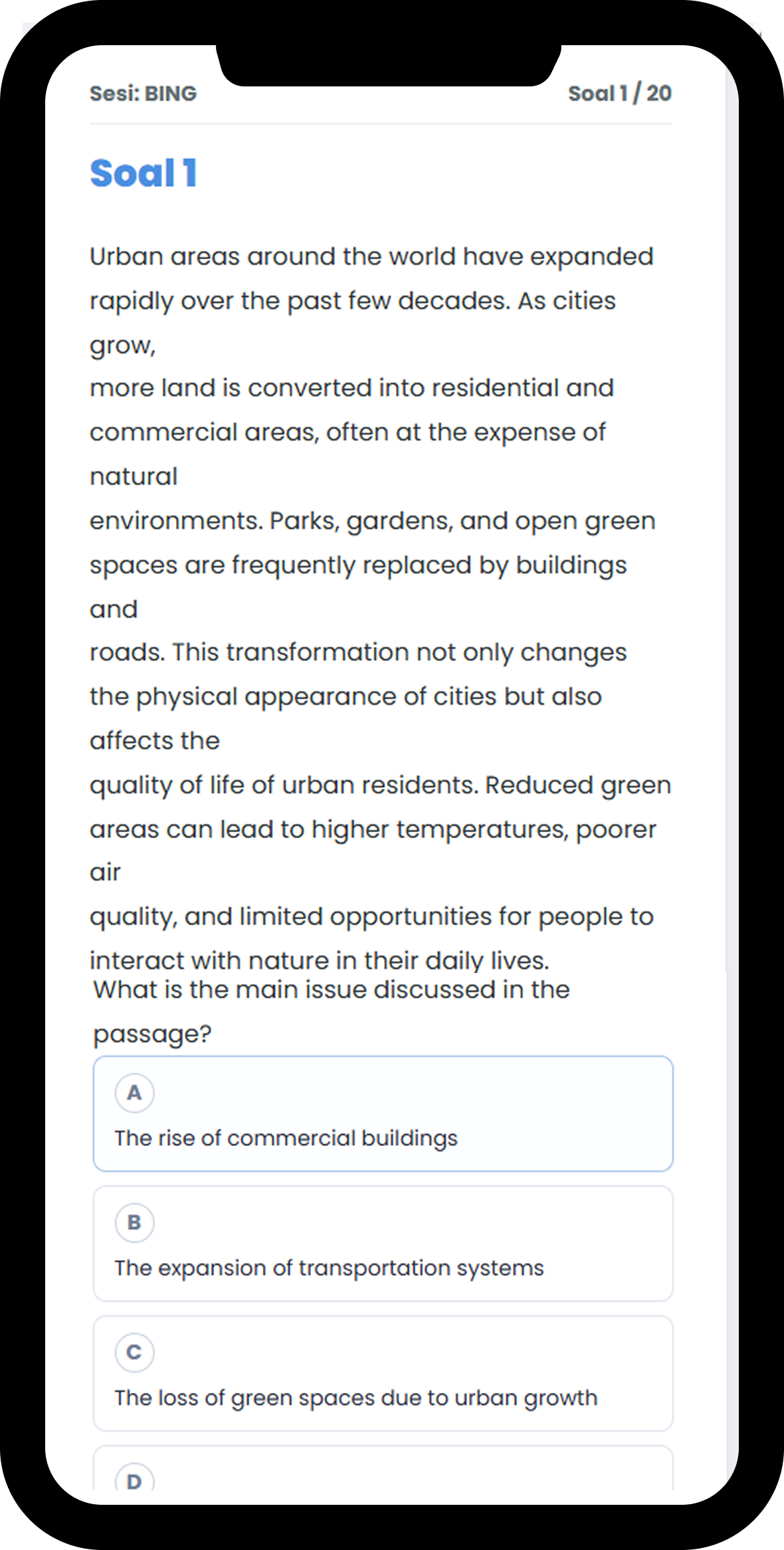This screenshot has height=1550, width=784.
Task: Choose "The rise of commercial buildings" answer text
Action: click(286, 1138)
